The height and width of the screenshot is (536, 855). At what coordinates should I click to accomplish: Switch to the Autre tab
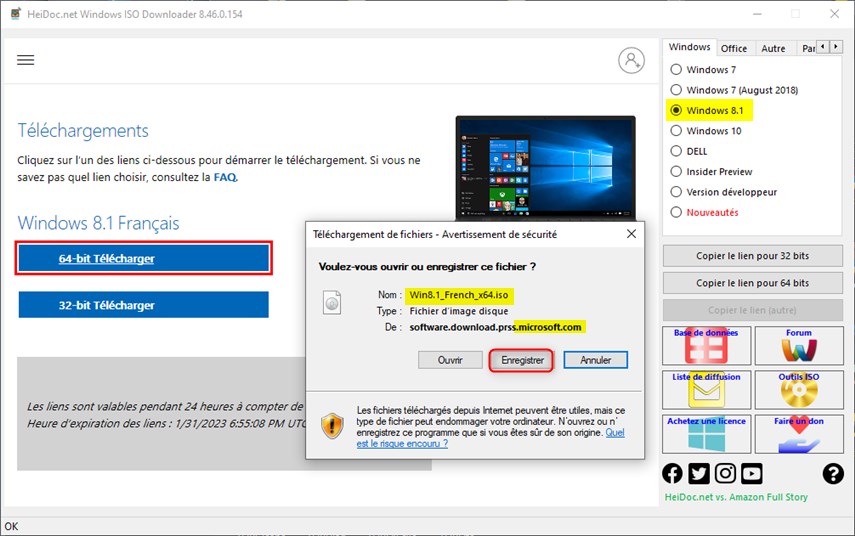773,49
